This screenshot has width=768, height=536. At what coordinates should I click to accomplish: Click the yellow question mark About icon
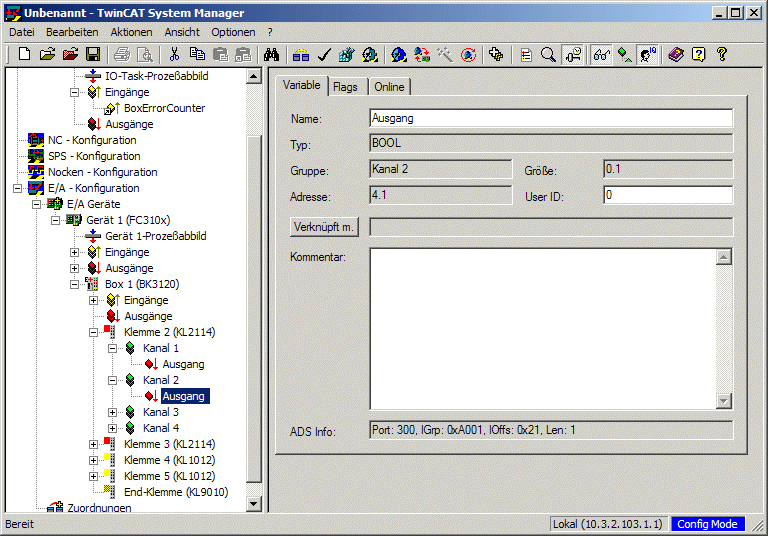(721, 54)
